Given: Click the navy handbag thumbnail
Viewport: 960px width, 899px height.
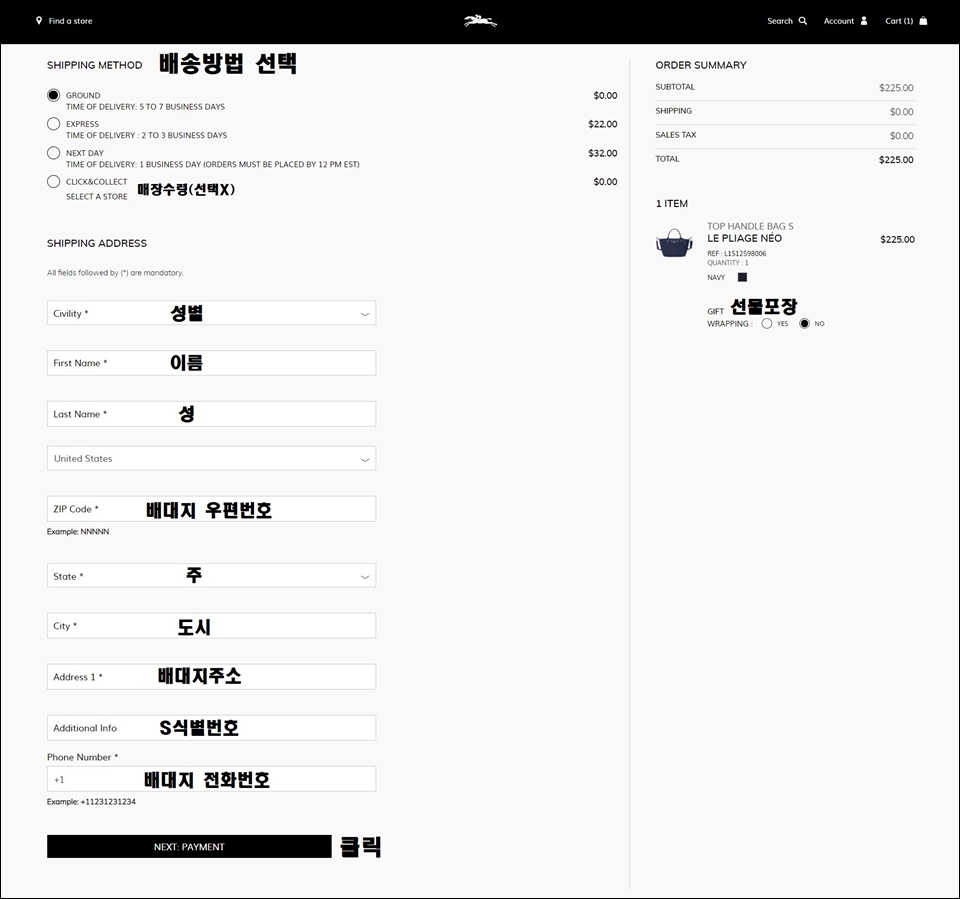Looking at the screenshot, I should 674,243.
